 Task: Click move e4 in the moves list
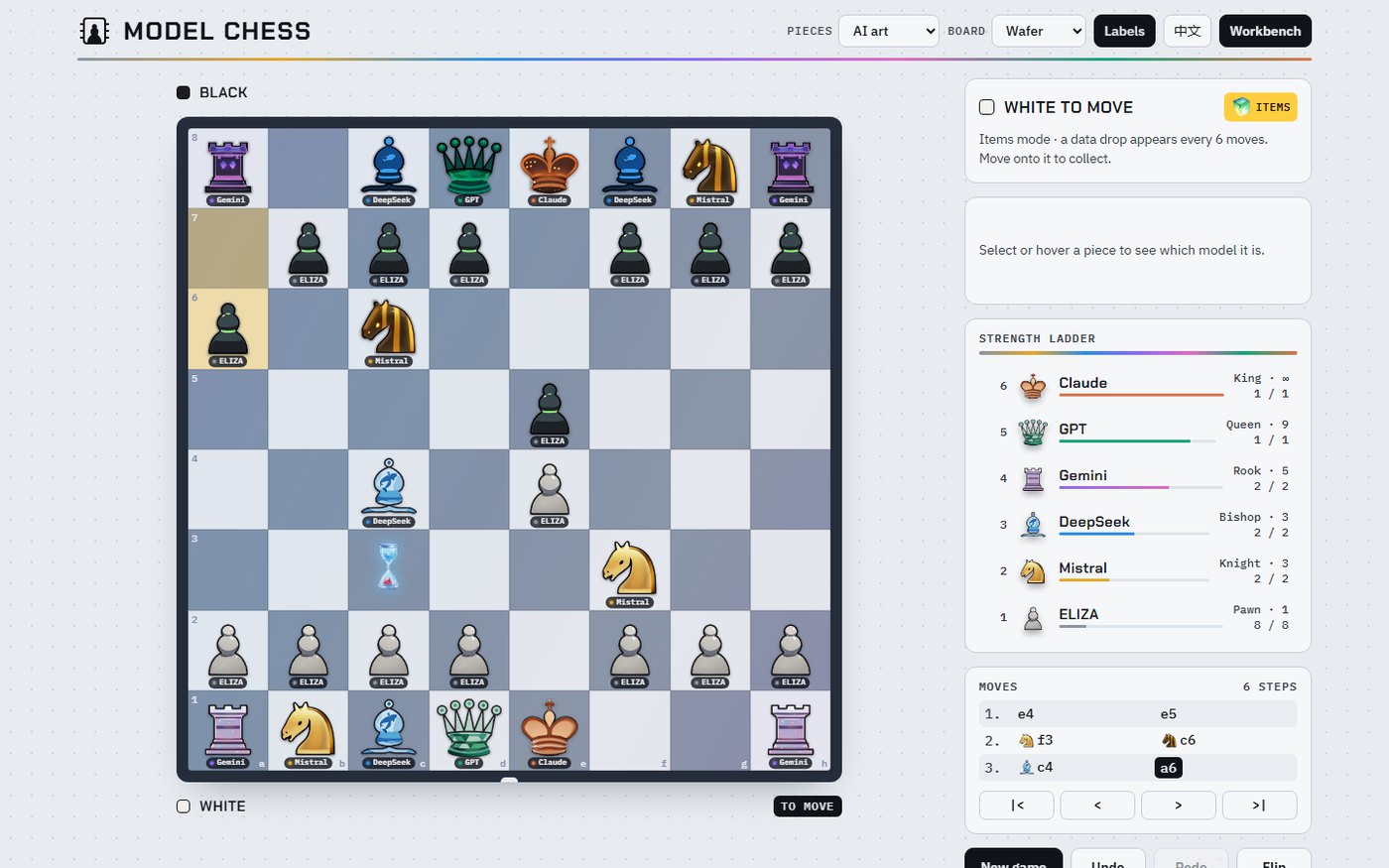tap(1026, 714)
